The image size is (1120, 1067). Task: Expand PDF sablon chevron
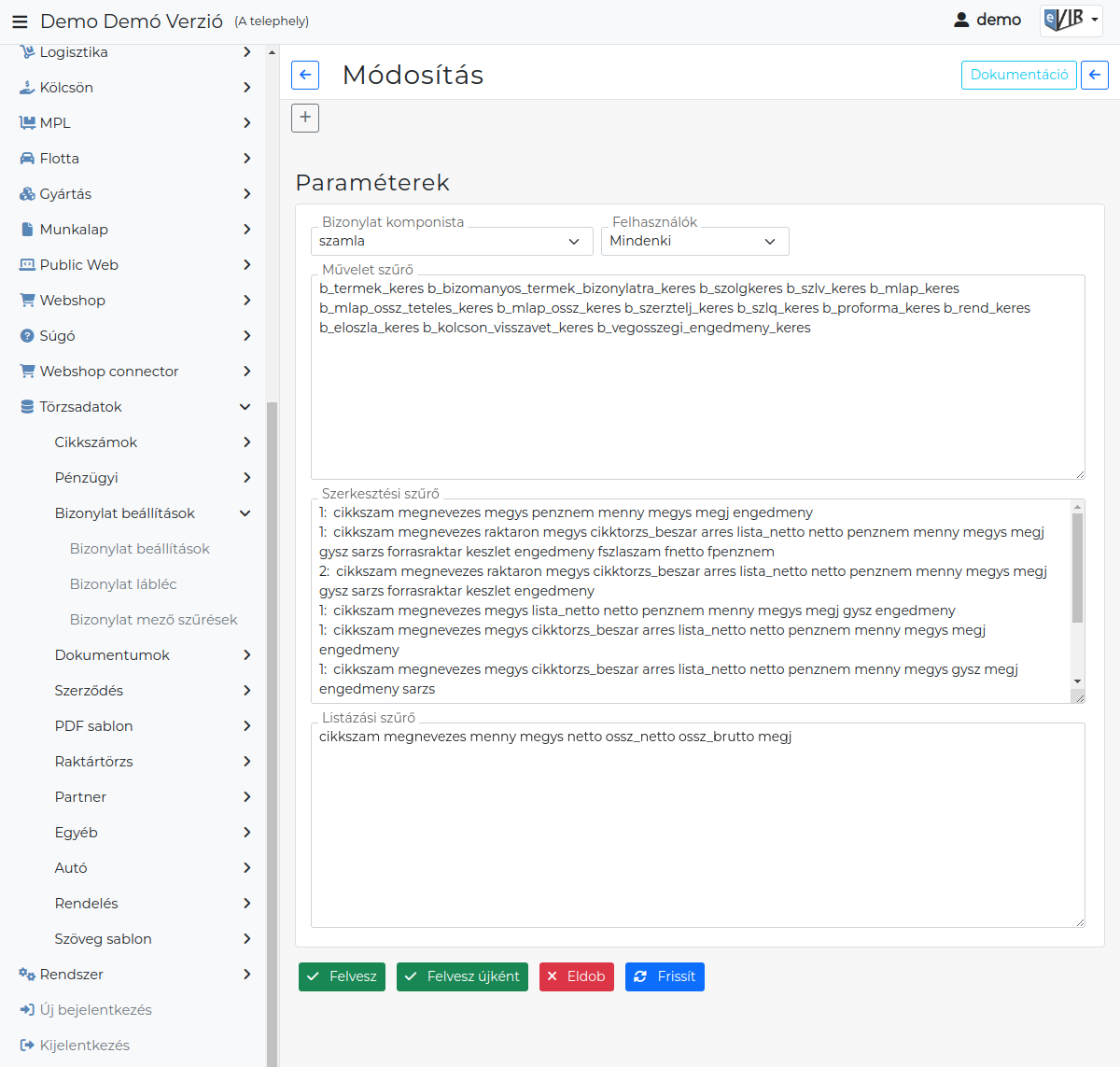246,726
